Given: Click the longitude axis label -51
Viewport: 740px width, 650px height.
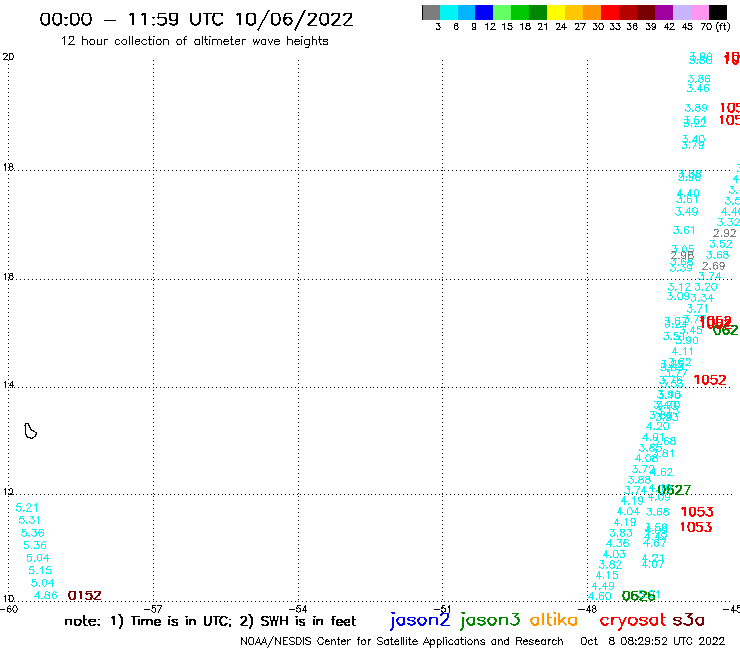Looking at the screenshot, I should click(x=444, y=609).
